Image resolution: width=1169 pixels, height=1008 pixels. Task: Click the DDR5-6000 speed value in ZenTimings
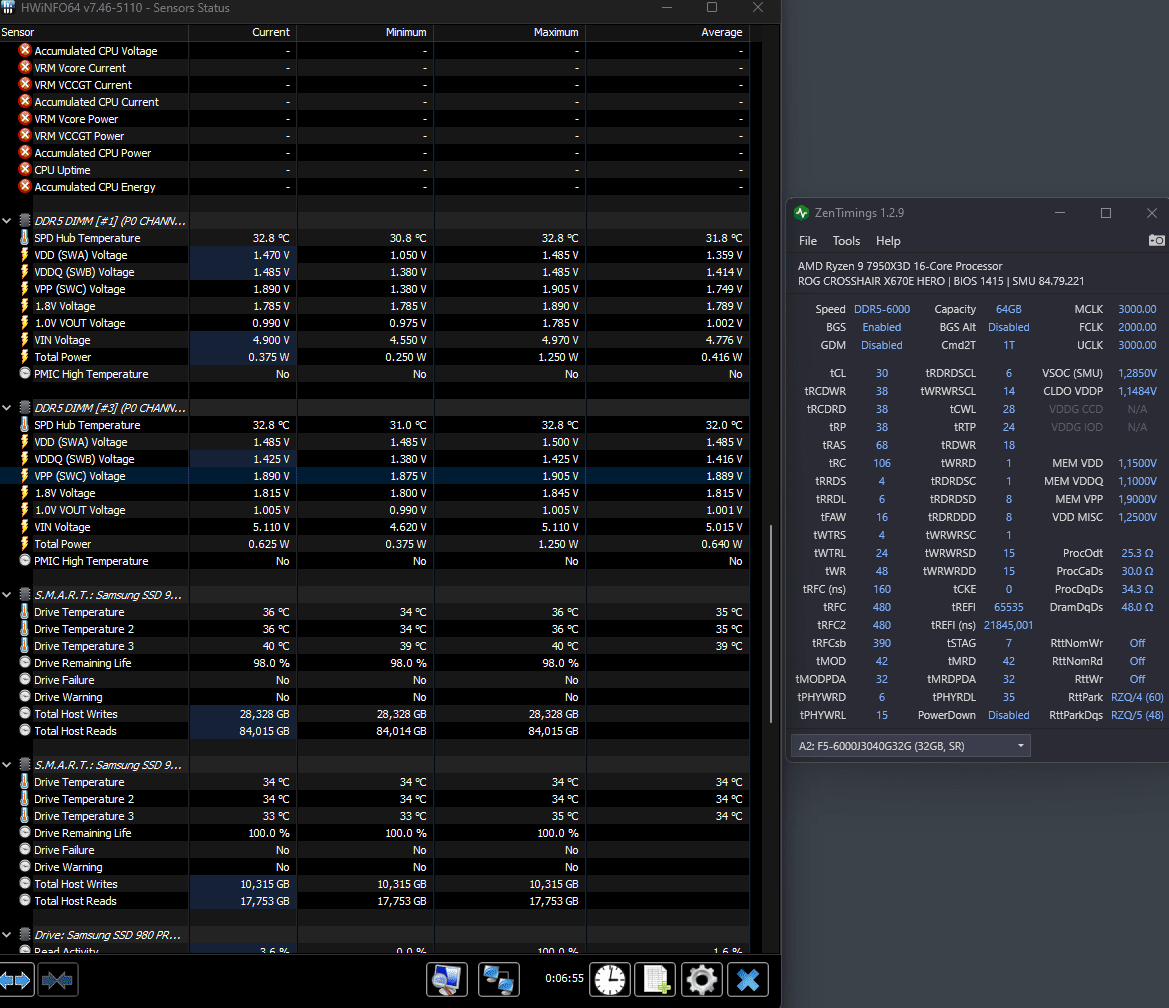click(882, 309)
